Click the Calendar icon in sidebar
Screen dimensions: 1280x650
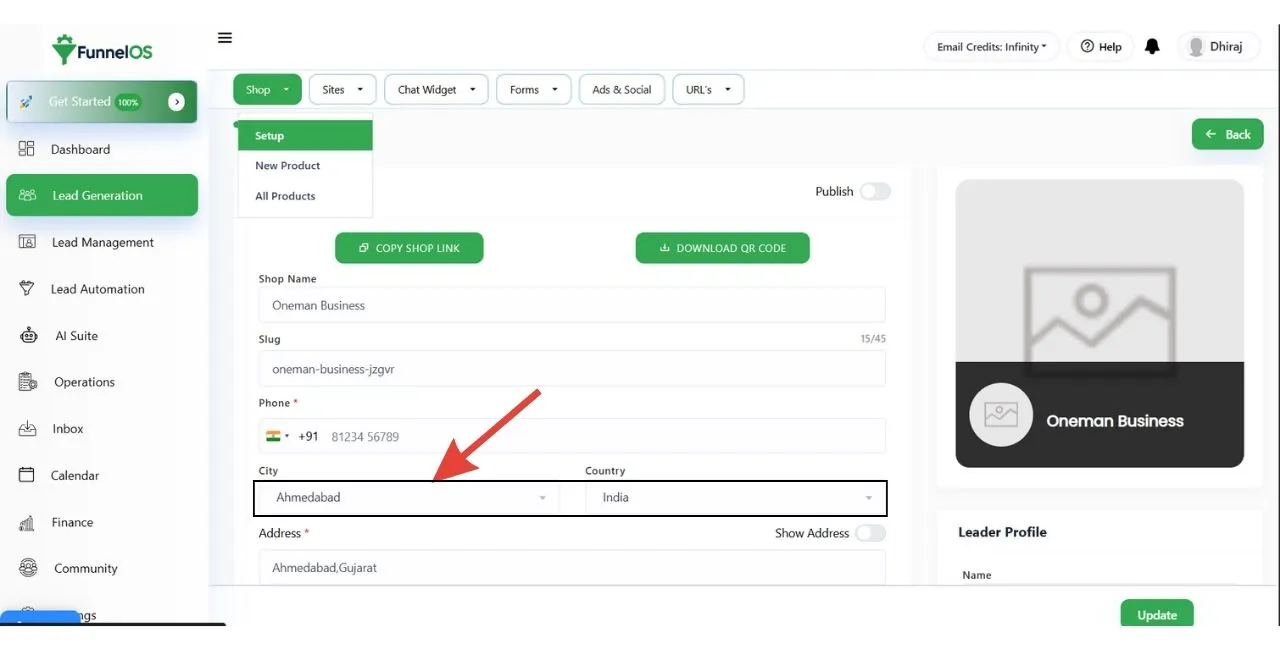pyautogui.click(x=28, y=475)
